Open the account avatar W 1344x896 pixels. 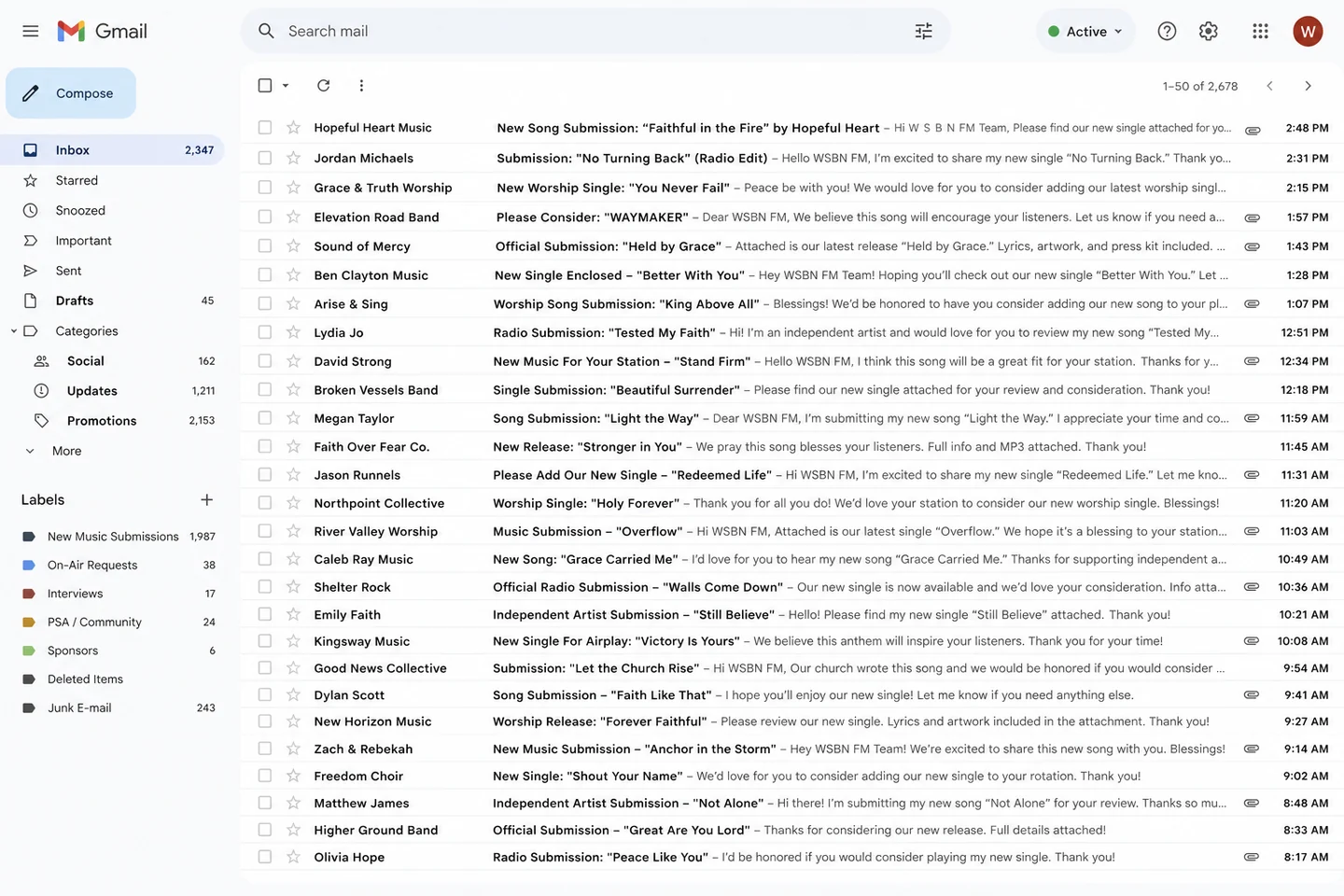(x=1308, y=31)
